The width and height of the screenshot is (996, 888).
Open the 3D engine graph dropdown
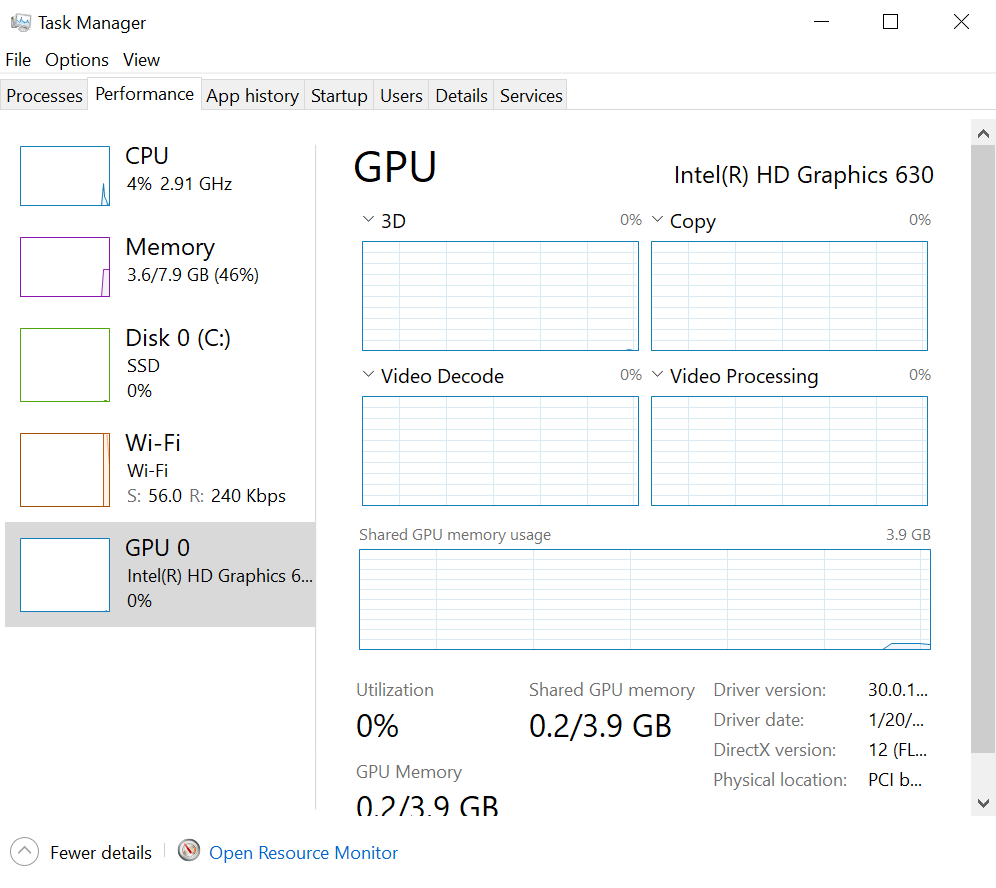click(x=368, y=220)
